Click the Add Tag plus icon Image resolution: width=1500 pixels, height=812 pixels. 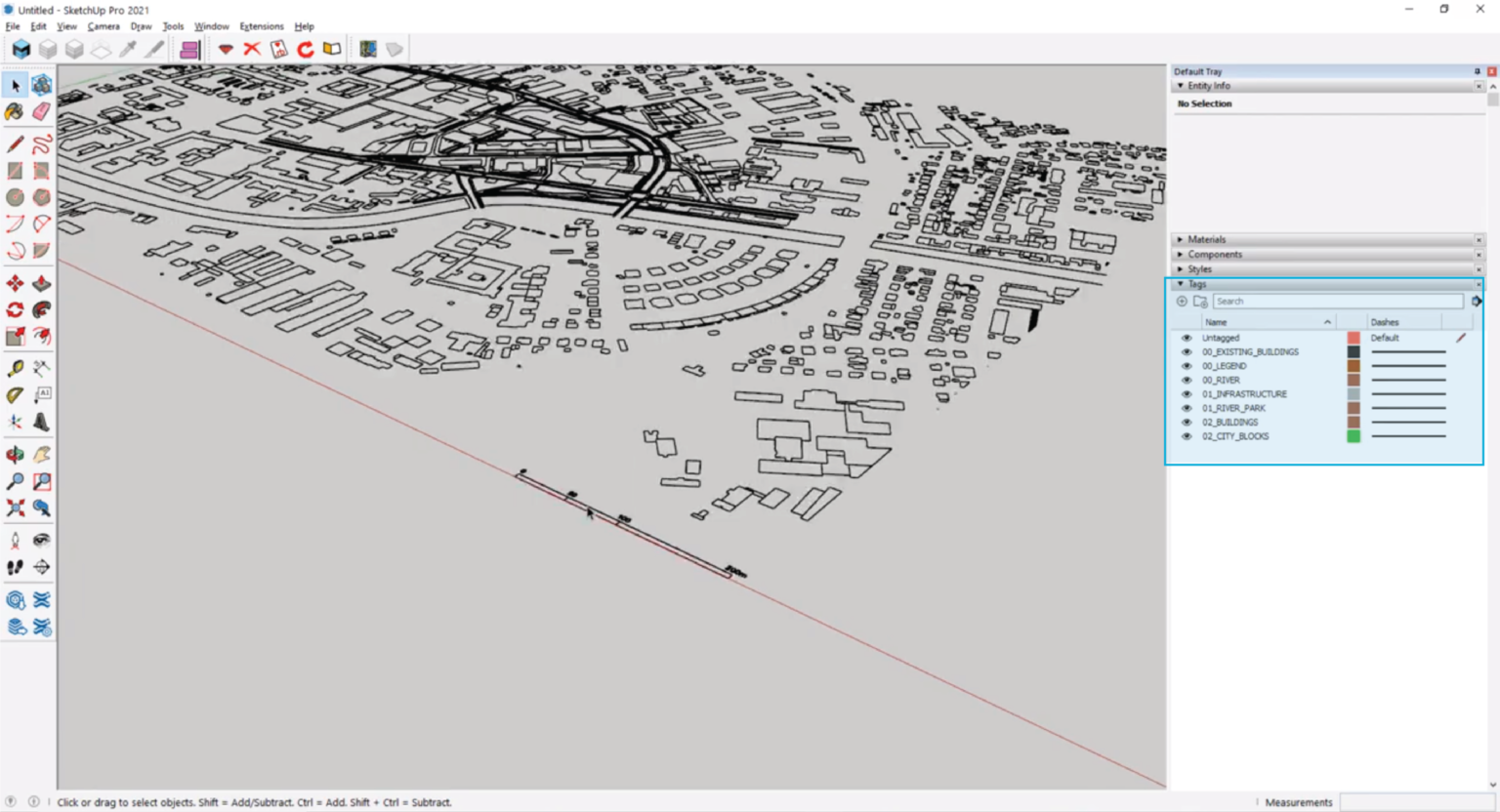click(x=1182, y=301)
